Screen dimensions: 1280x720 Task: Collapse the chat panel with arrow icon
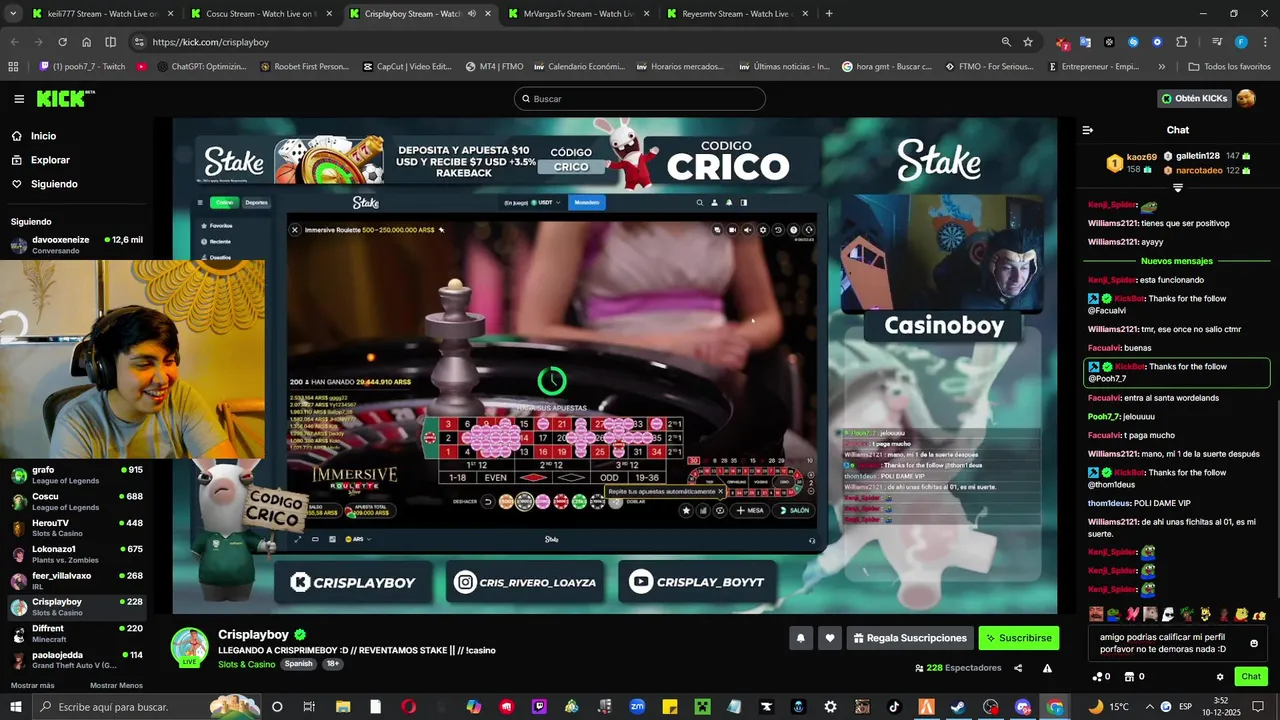point(1088,130)
